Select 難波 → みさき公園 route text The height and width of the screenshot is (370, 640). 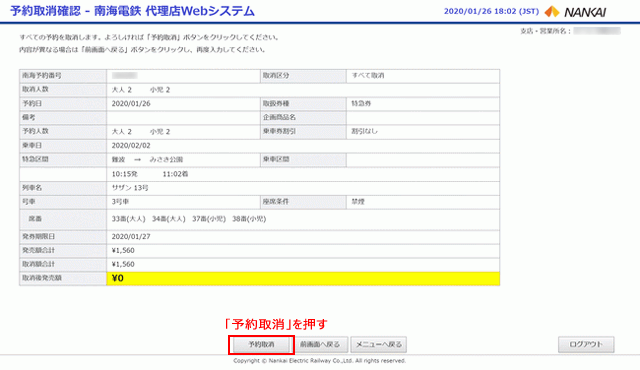pyautogui.click(x=147, y=160)
